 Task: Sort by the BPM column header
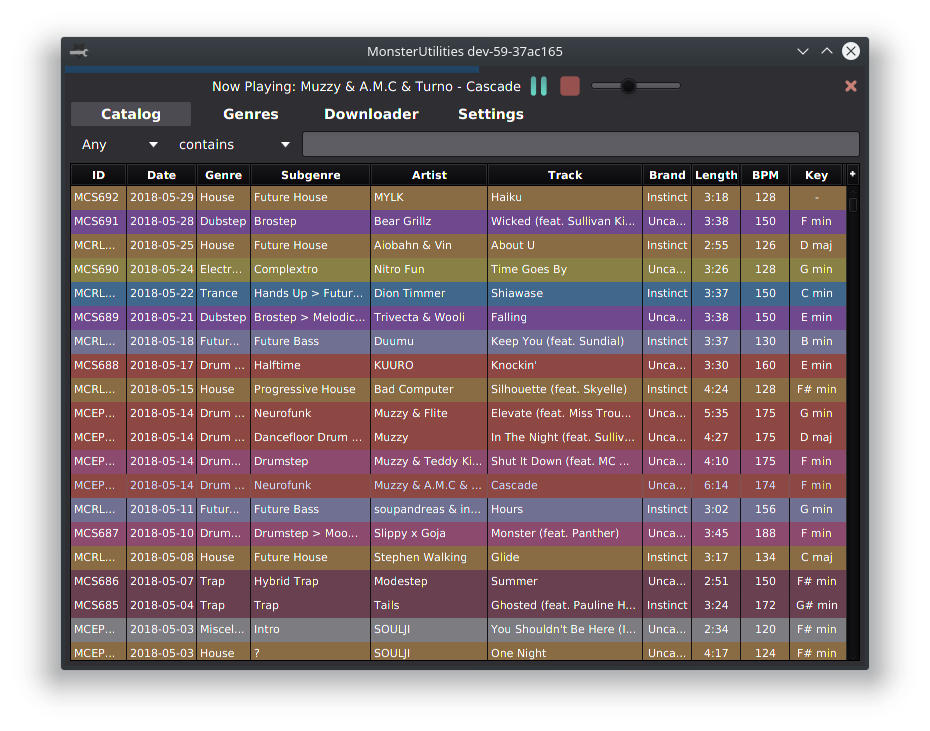(x=765, y=175)
